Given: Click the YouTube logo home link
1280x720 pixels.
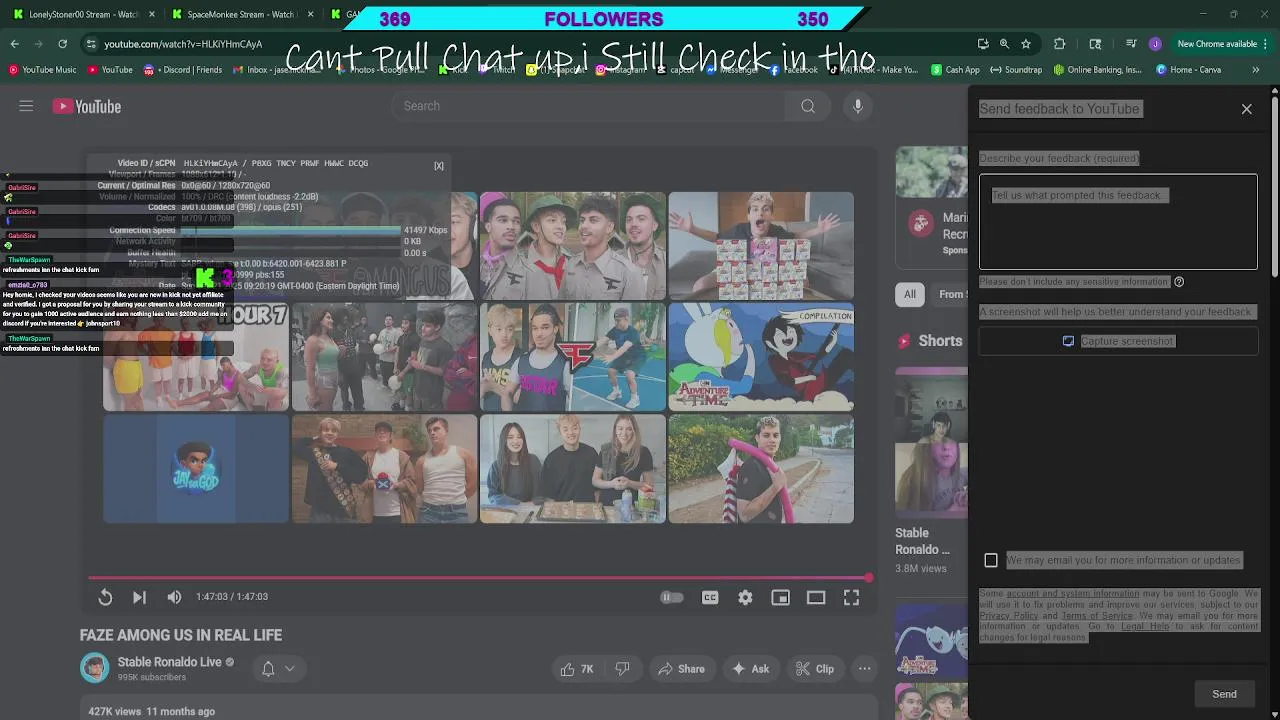Looking at the screenshot, I should 87,106.
